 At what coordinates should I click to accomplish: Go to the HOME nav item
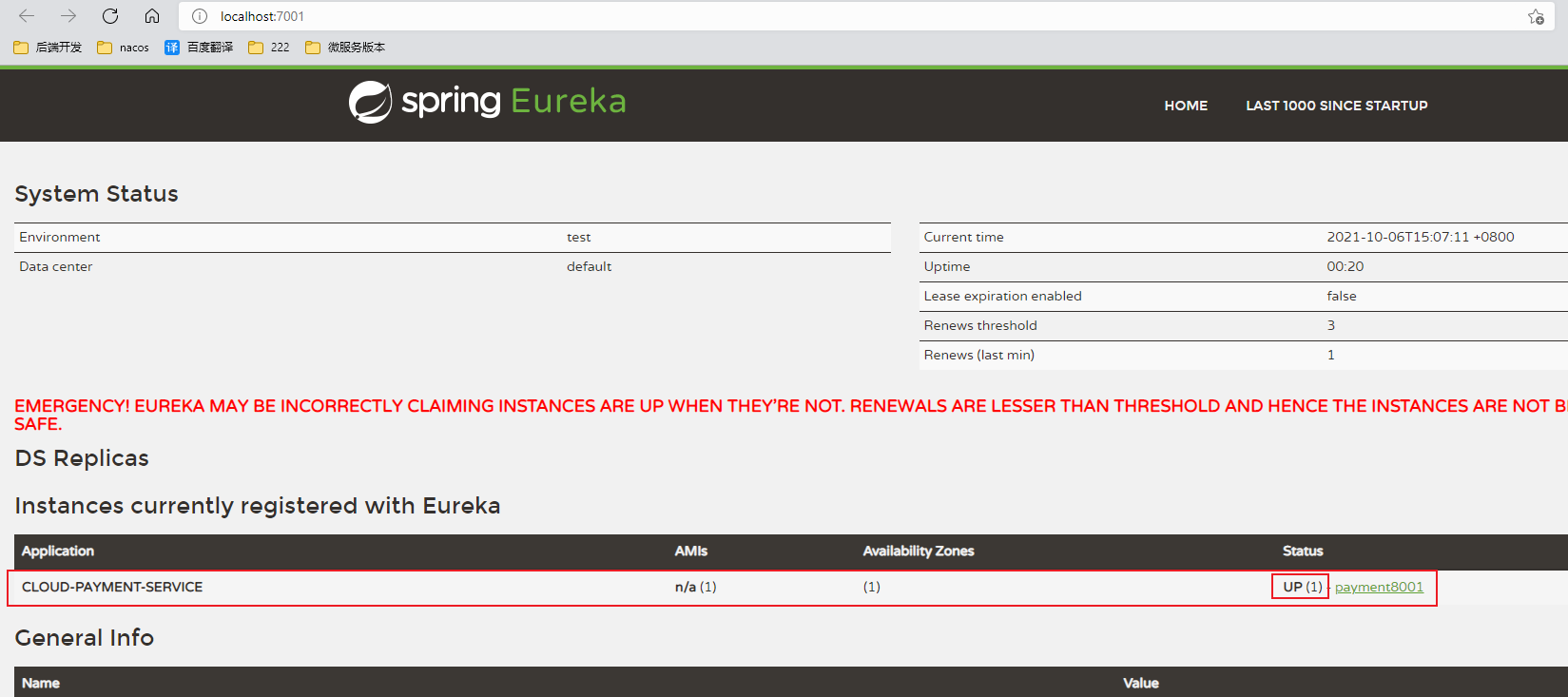tap(1186, 106)
